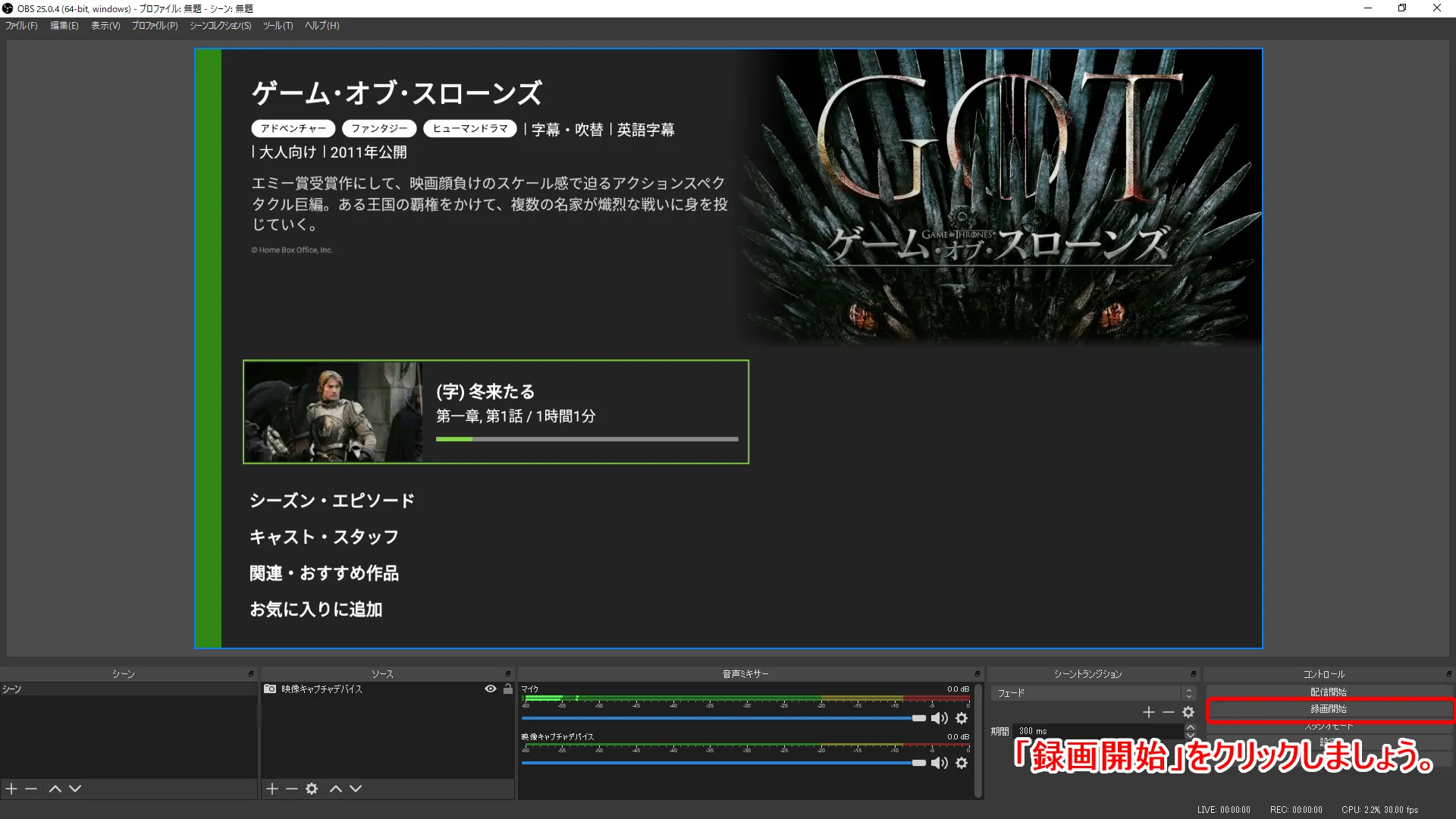Open source properties gear in Sources panel
Screen dimensions: 1456x819
pos(312,789)
